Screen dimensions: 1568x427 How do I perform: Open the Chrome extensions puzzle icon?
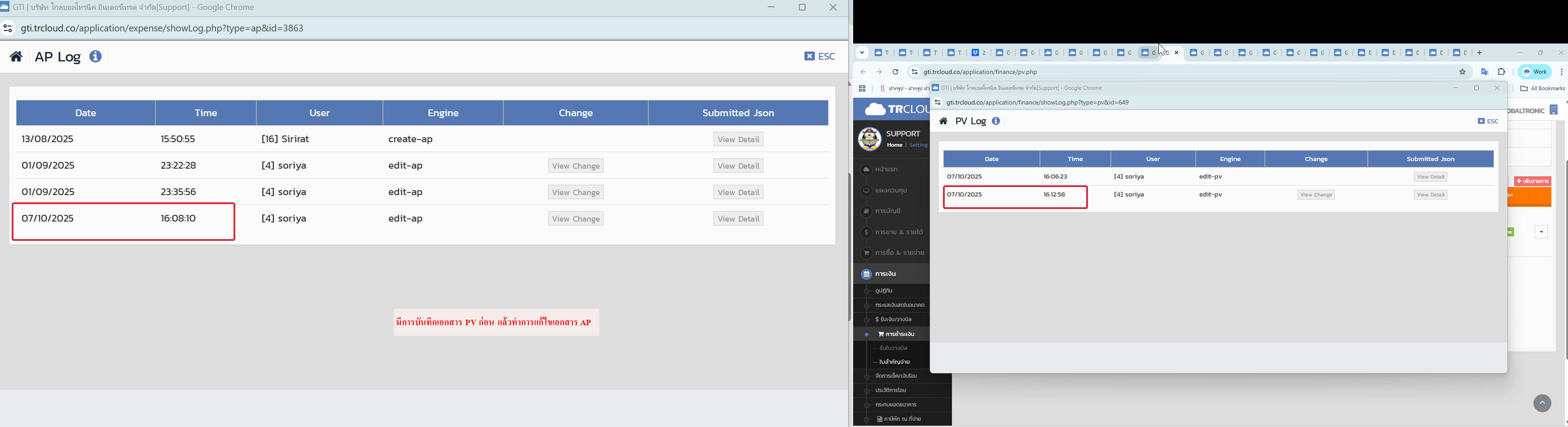click(1502, 72)
